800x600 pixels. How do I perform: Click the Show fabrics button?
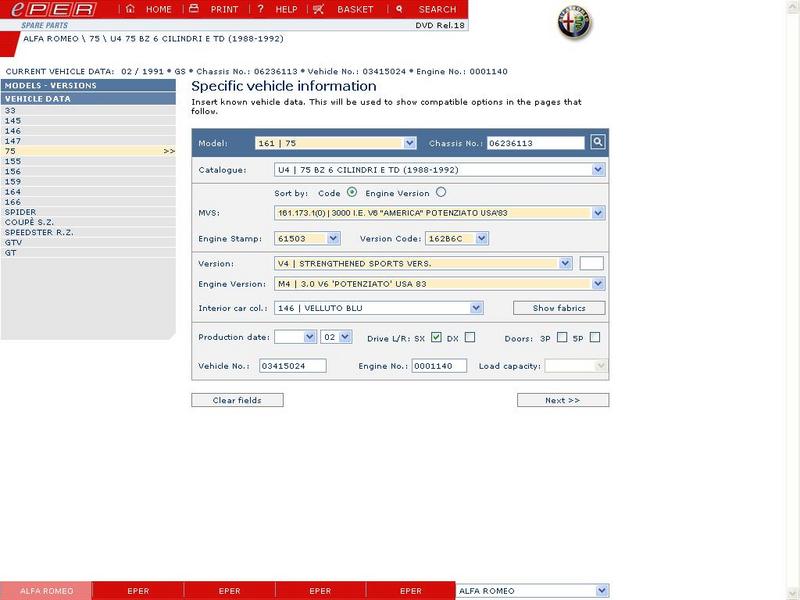click(x=559, y=308)
